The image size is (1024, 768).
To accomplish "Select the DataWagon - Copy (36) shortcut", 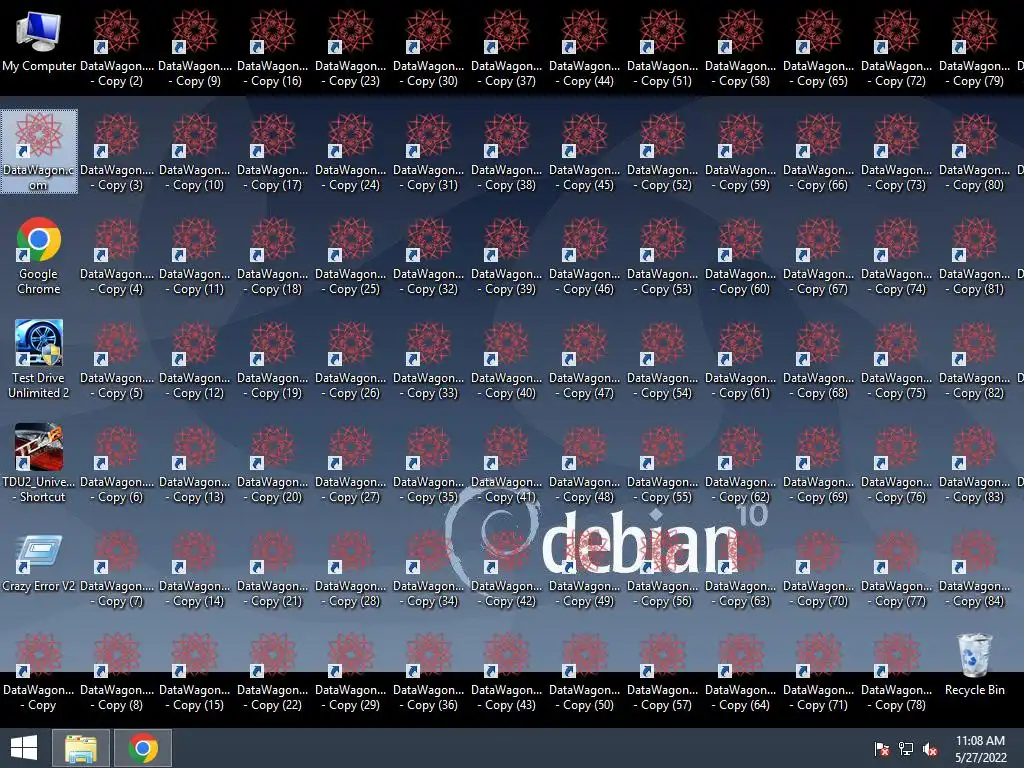I will pos(428,672).
